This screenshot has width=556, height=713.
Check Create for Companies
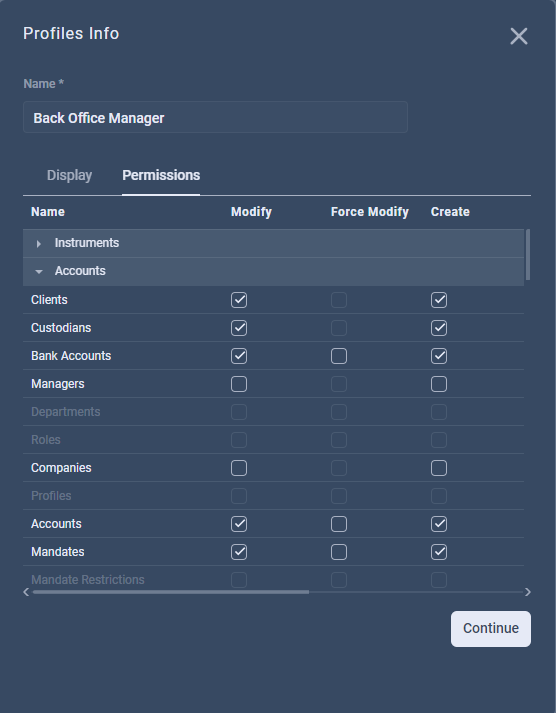point(439,468)
